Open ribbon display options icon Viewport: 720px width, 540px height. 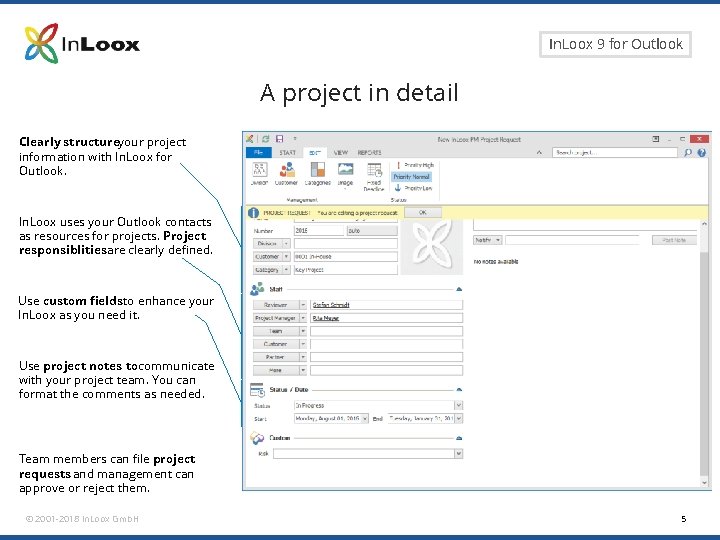click(656, 139)
